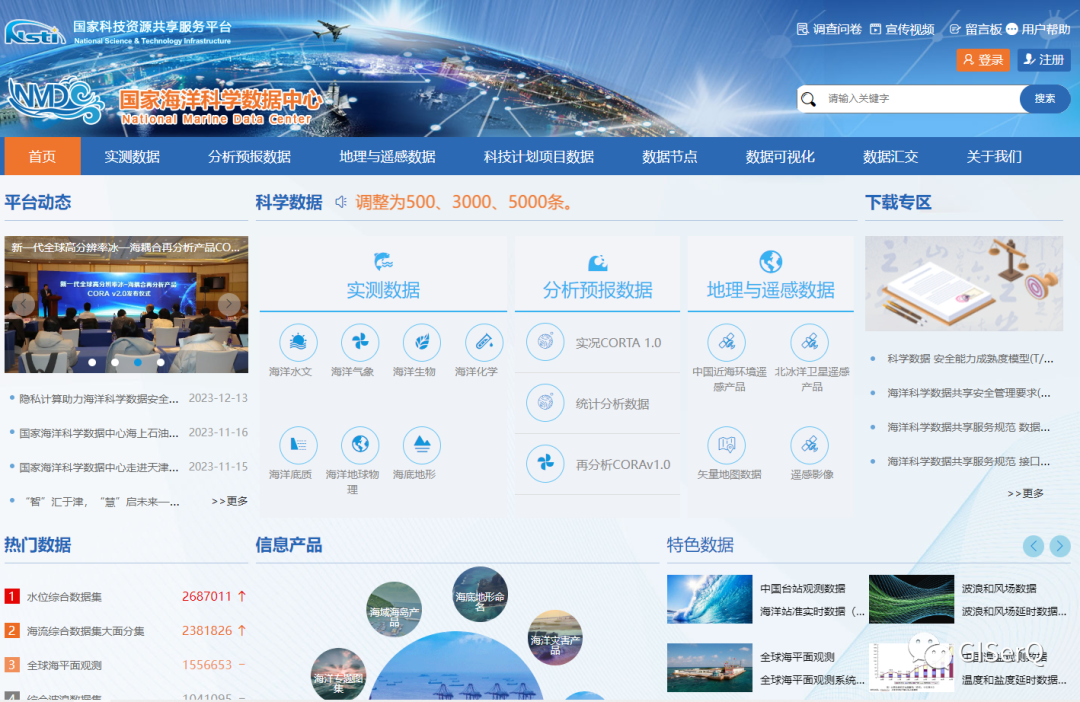Open 水位综合数据集 in hot data

(64, 597)
